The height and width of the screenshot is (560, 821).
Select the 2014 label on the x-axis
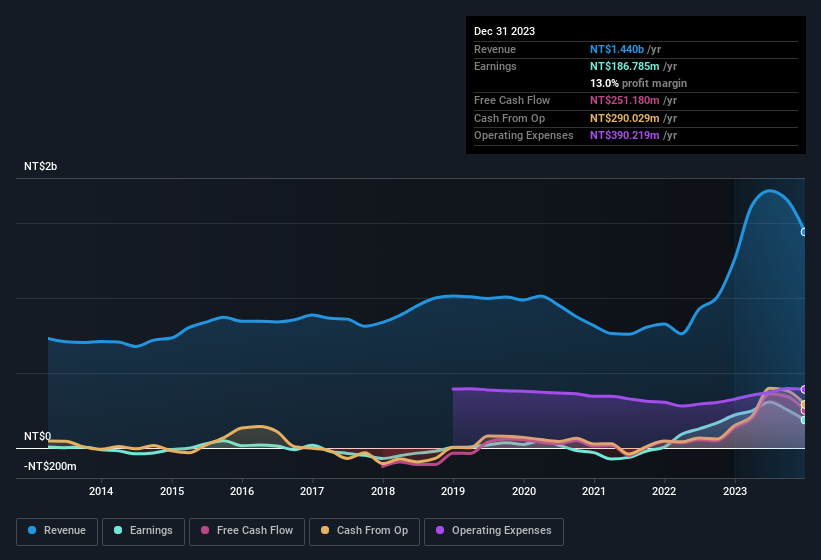(x=100, y=491)
